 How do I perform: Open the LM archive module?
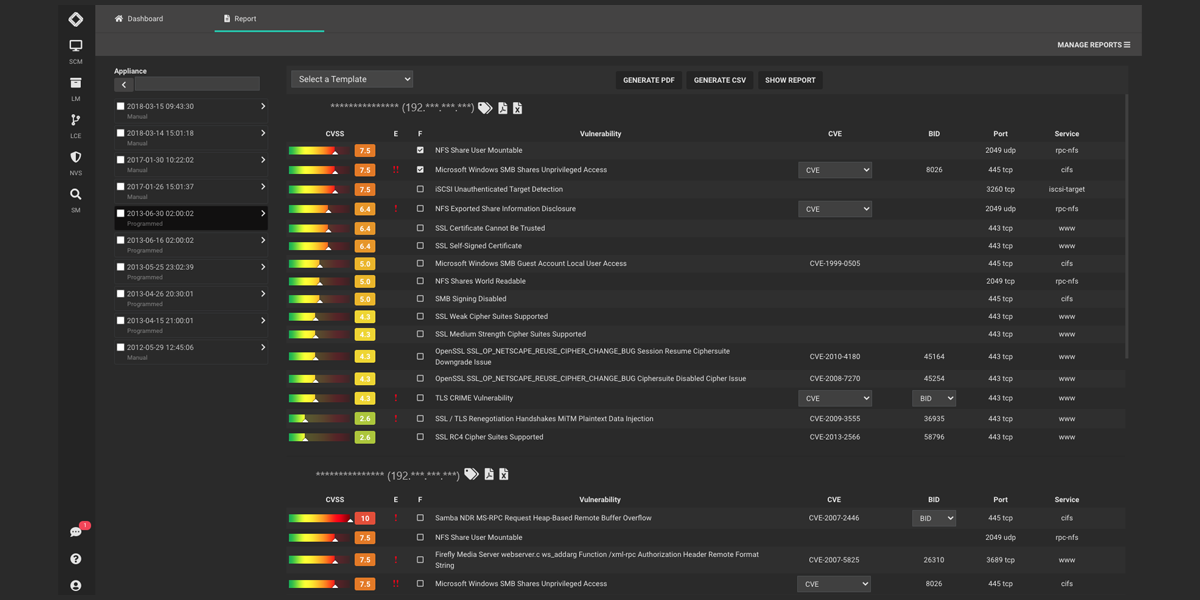(x=76, y=84)
